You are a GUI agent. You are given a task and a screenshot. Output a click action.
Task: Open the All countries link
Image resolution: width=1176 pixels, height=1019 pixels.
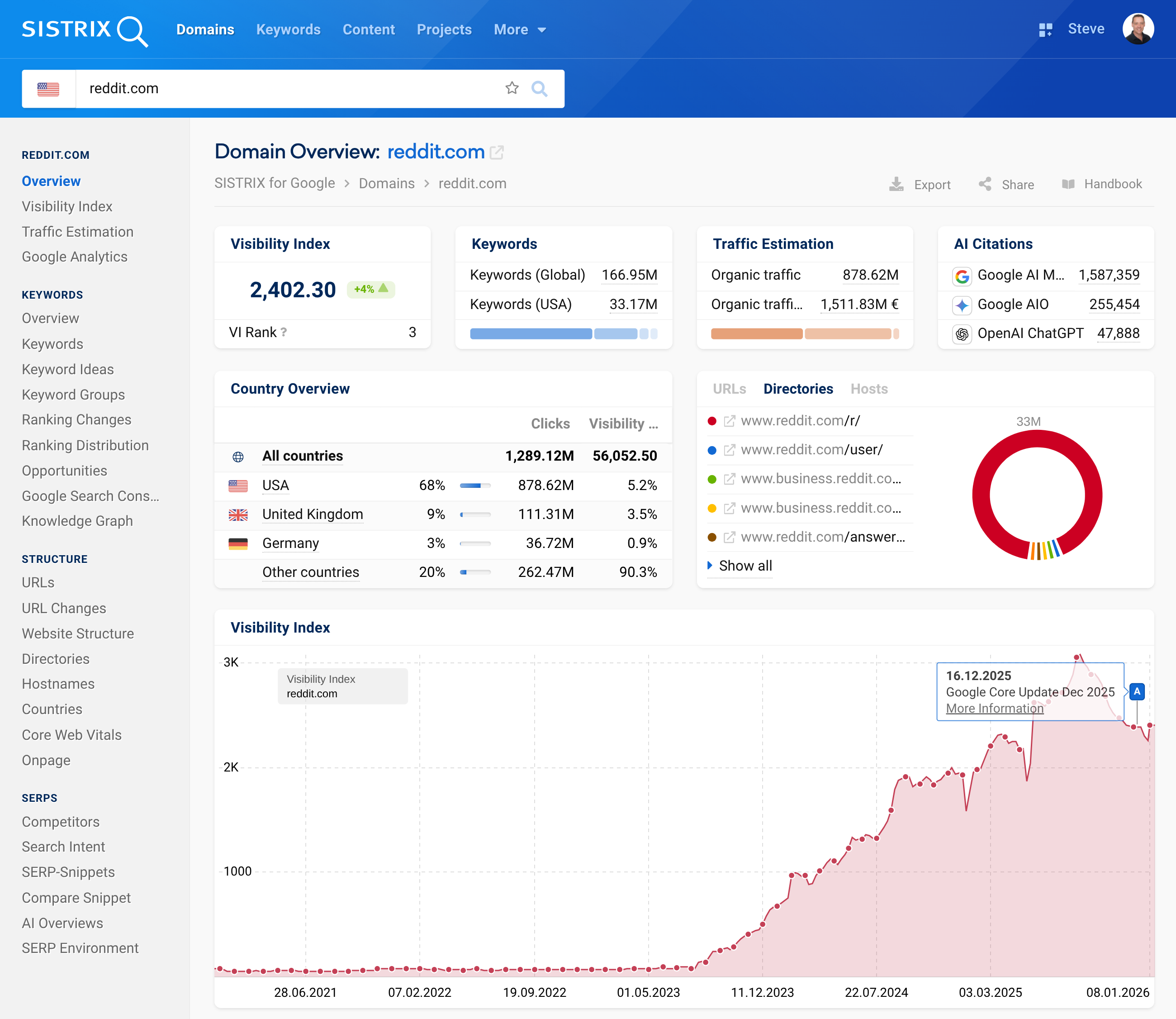(x=302, y=456)
